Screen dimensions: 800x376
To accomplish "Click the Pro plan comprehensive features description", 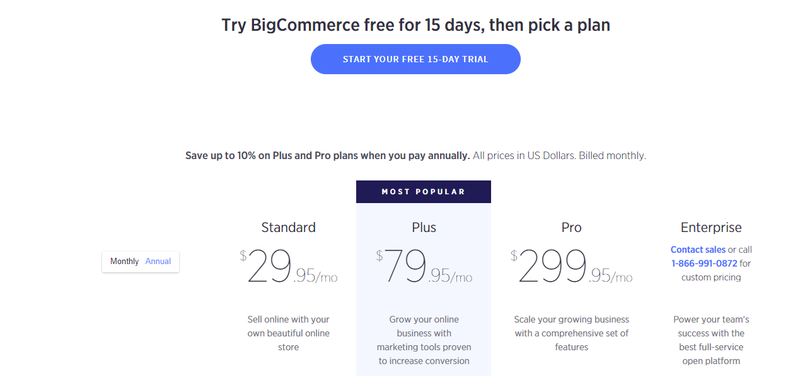I will coord(571,333).
